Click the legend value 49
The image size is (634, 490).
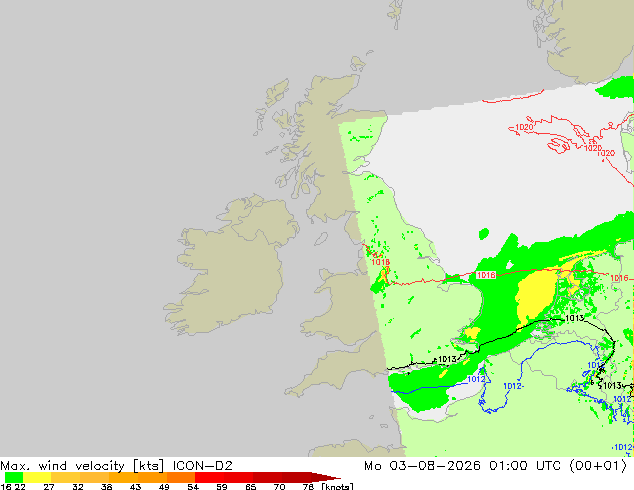[164, 486]
